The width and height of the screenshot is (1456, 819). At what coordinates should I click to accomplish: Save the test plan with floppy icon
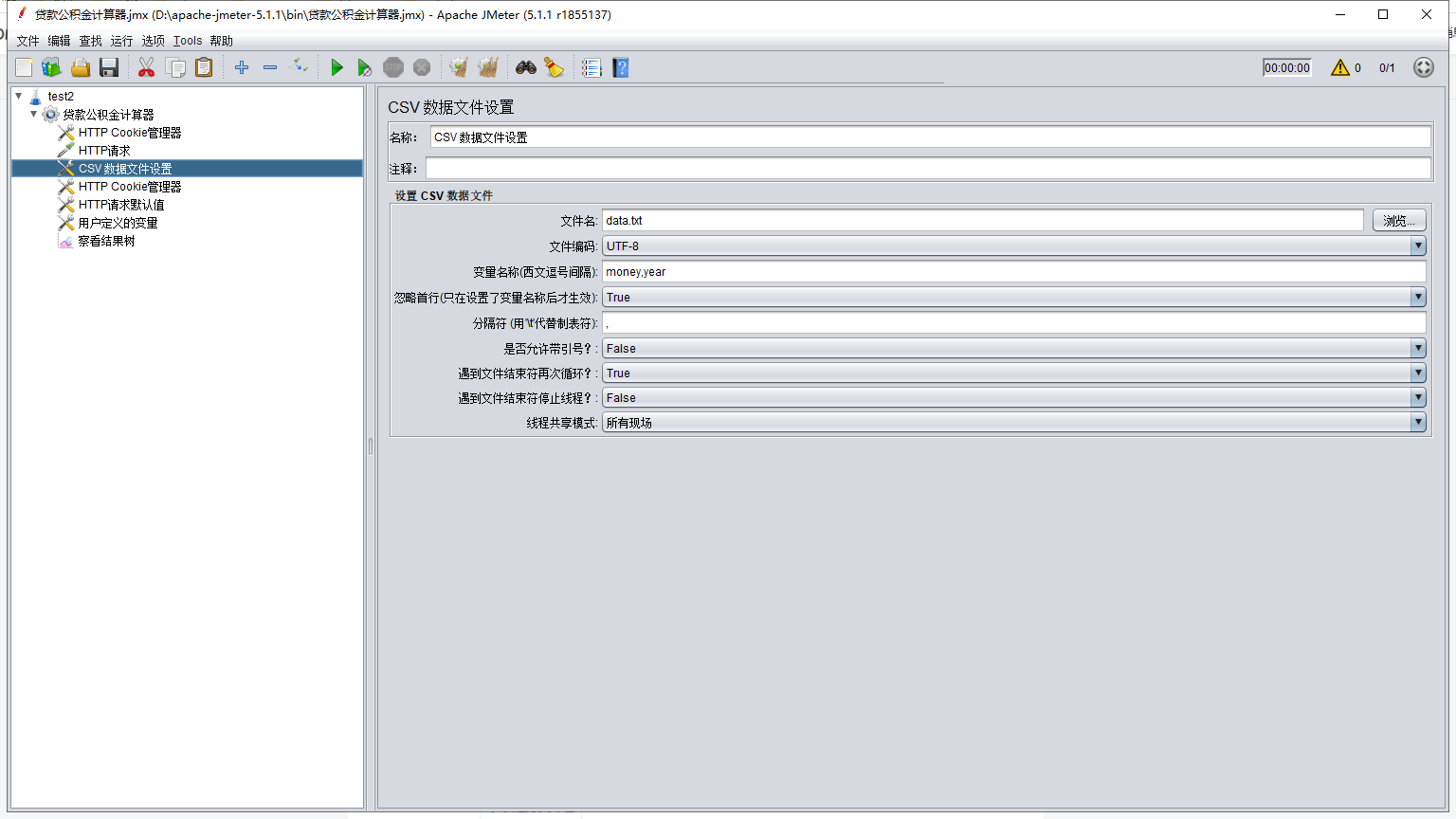(x=109, y=67)
